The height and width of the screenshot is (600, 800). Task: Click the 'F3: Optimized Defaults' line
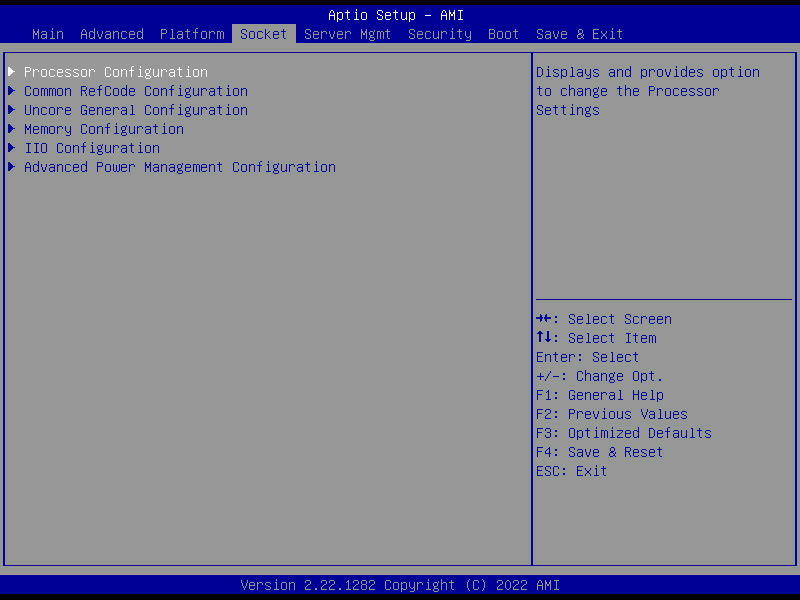pyautogui.click(x=623, y=433)
